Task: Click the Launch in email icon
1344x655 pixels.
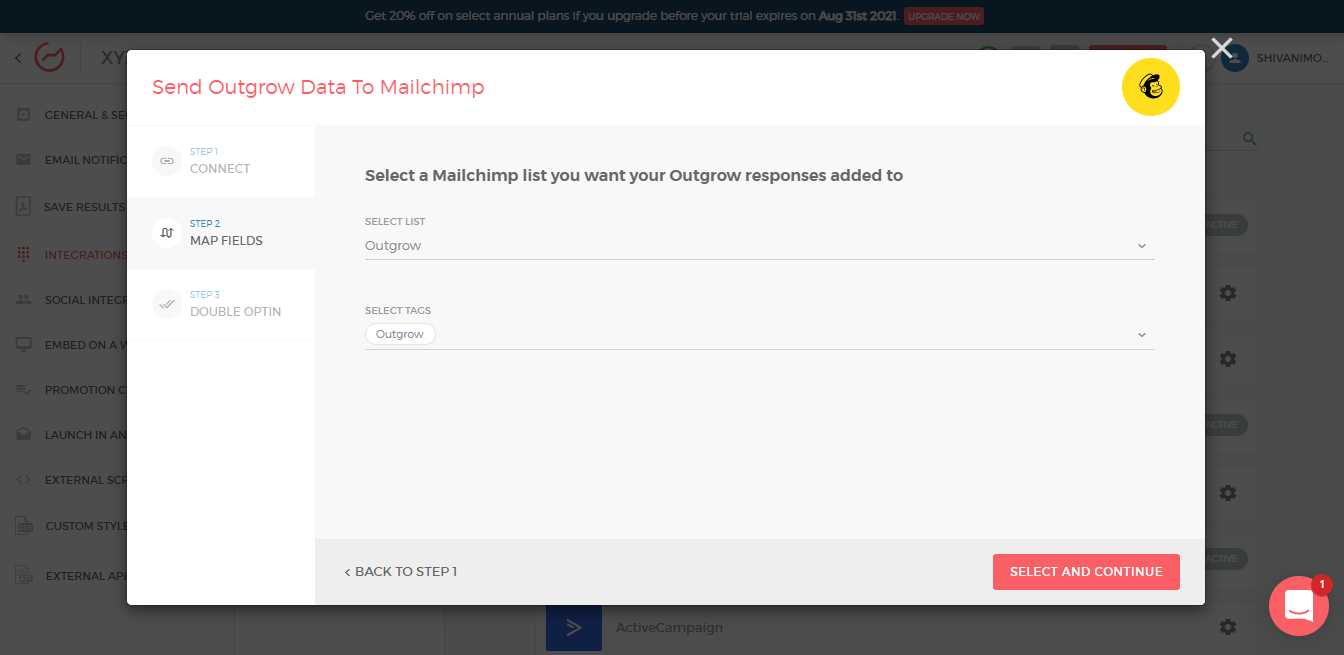Action: point(24,435)
